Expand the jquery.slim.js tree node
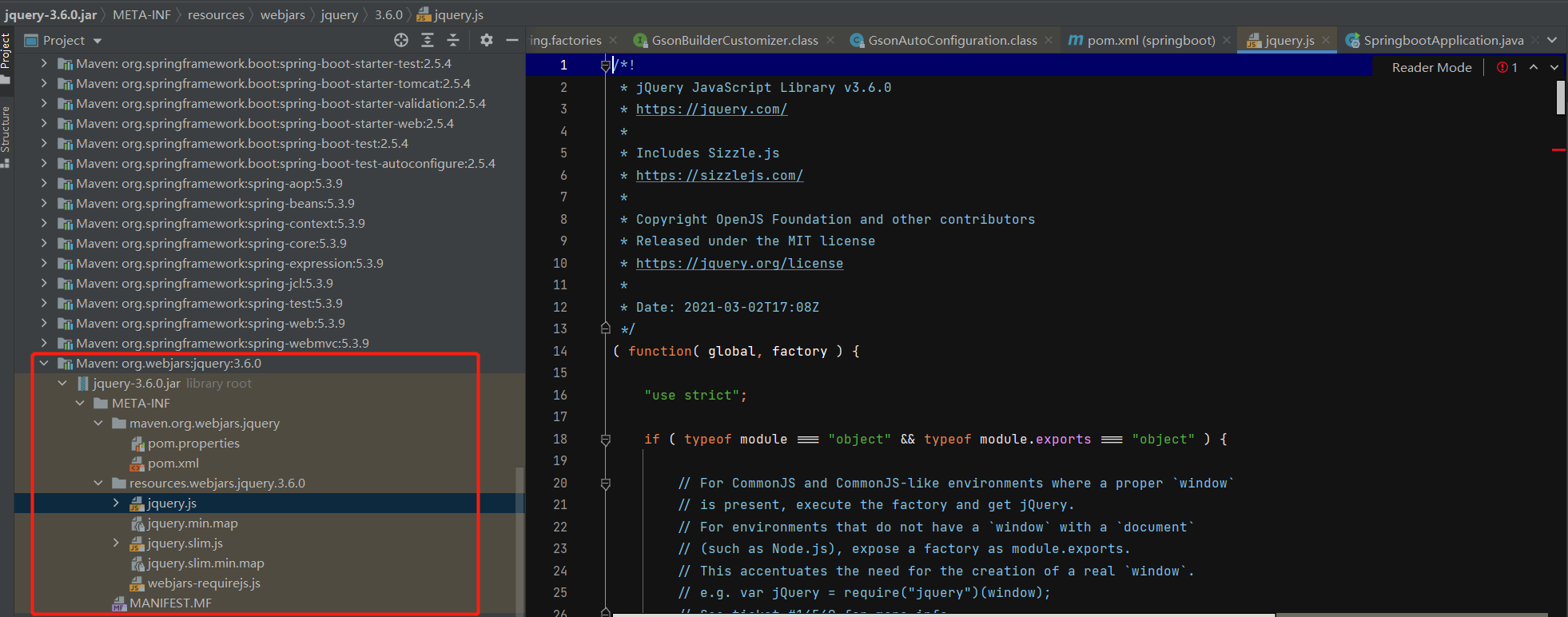 116,543
